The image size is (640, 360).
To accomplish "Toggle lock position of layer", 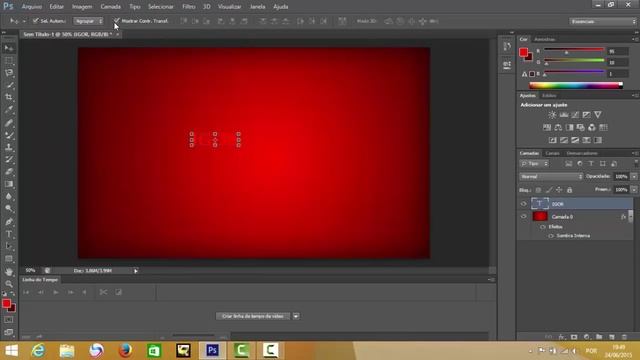I will point(559,190).
